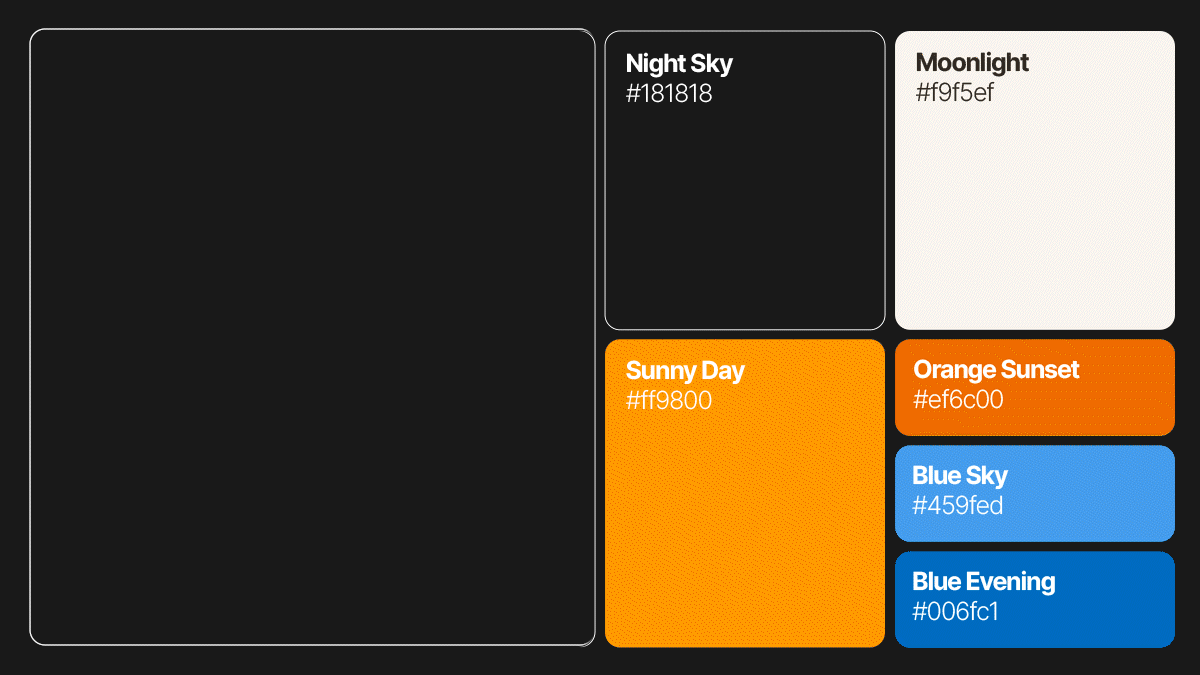Click the "Sunny Day" title text

click(x=685, y=371)
